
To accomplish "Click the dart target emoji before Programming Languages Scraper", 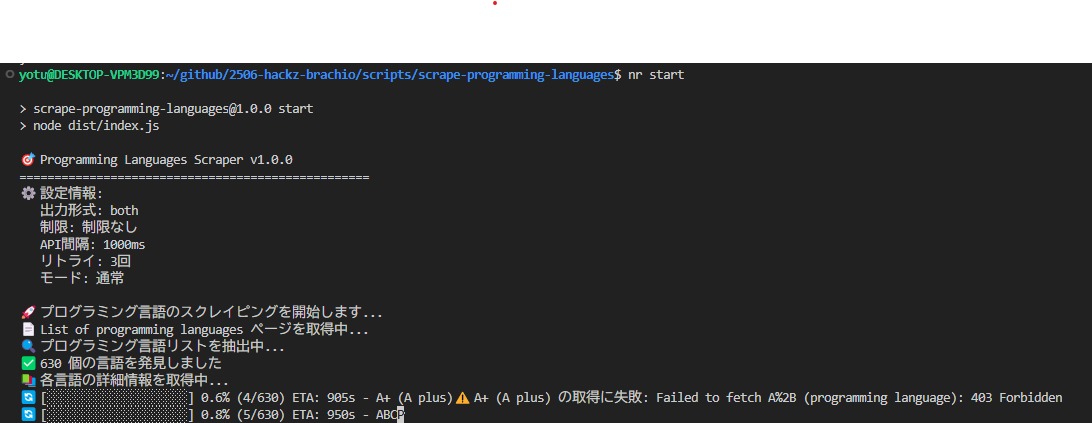I will [x=29, y=160].
